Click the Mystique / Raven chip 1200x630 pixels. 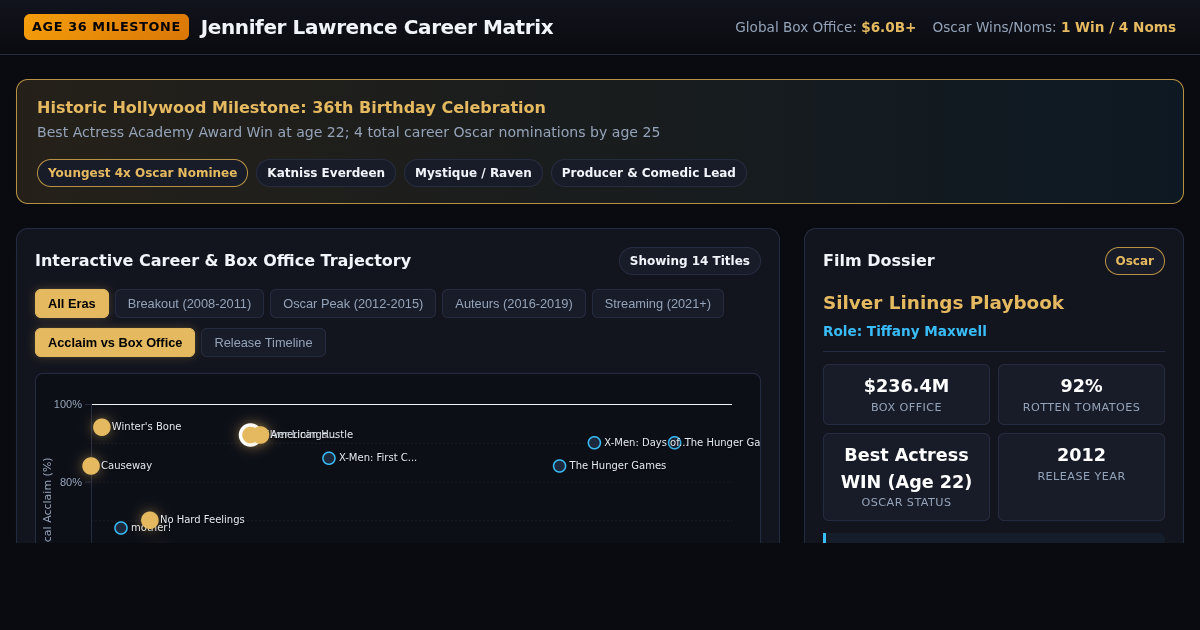click(x=473, y=173)
